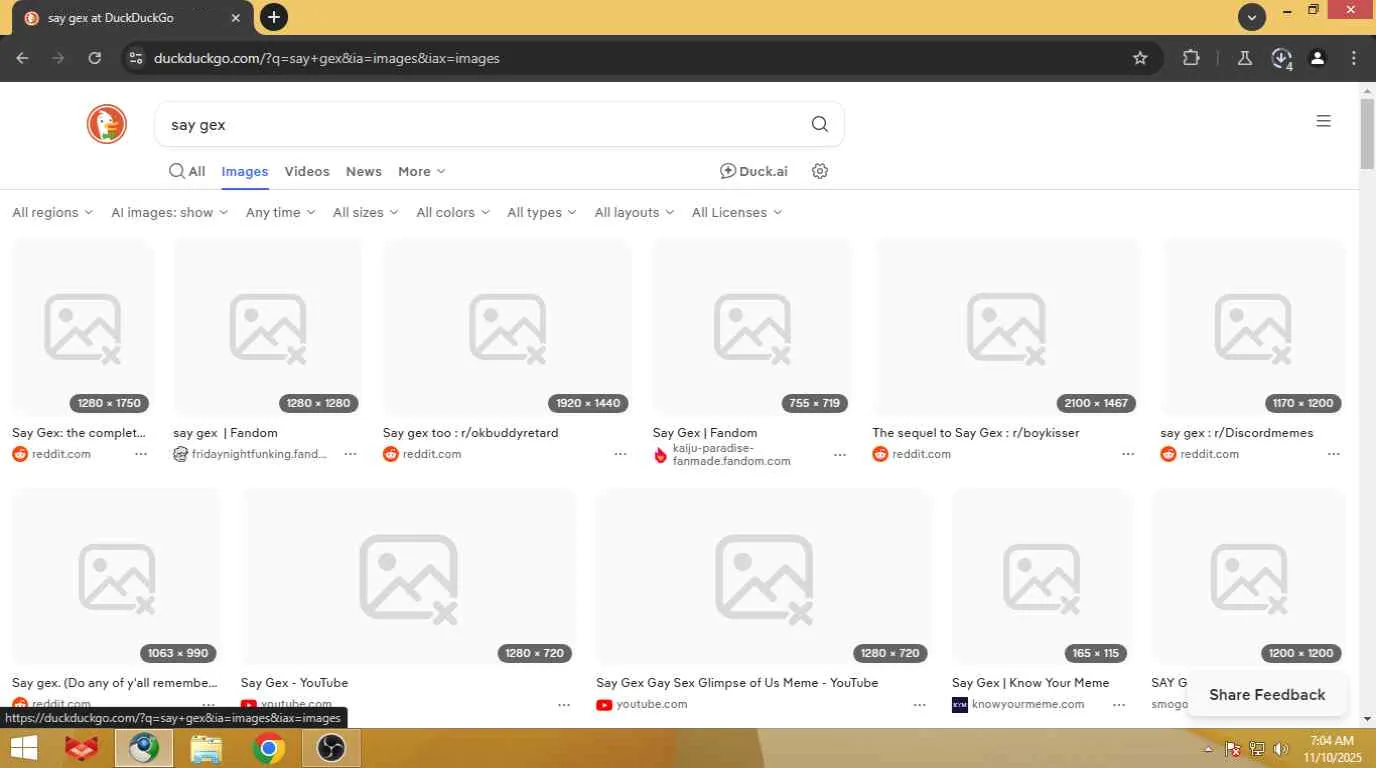Image resolution: width=1376 pixels, height=768 pixels.
Task: Open 'The sequel to Say Gex : r/boykisser' link
Action: (976, 433)
